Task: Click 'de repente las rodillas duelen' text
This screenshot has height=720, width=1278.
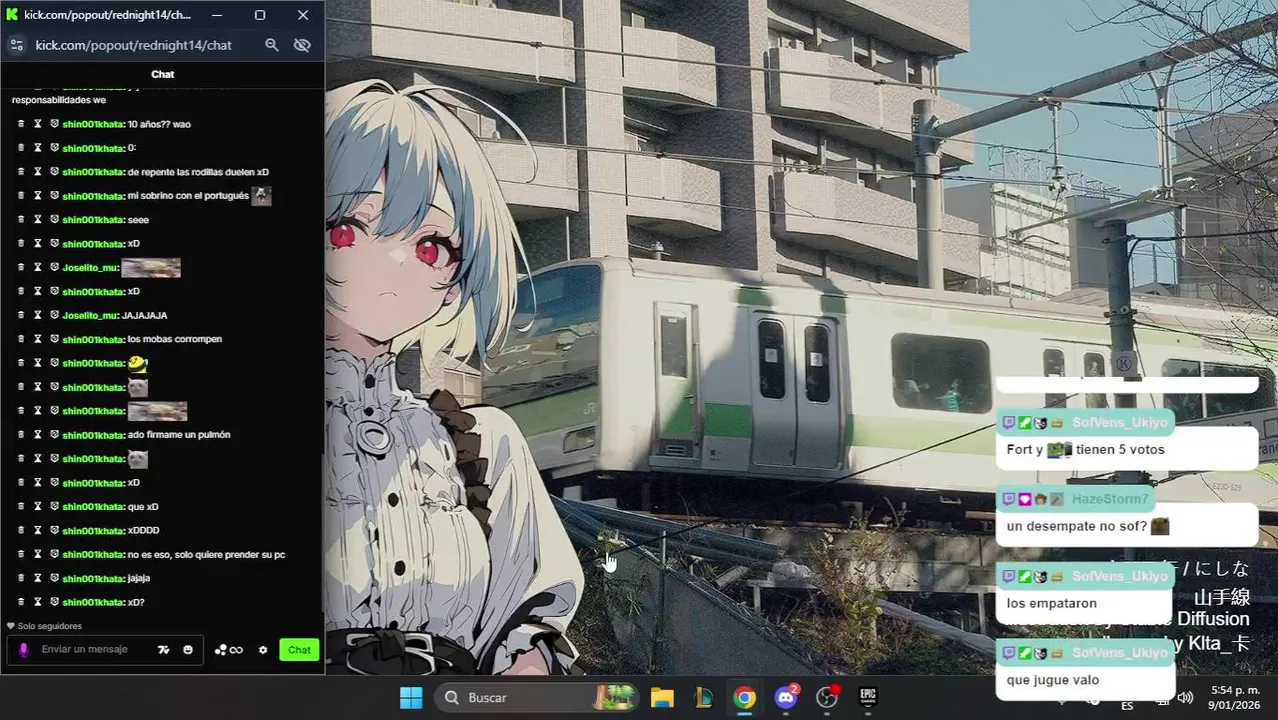Action: click(198, 172)
